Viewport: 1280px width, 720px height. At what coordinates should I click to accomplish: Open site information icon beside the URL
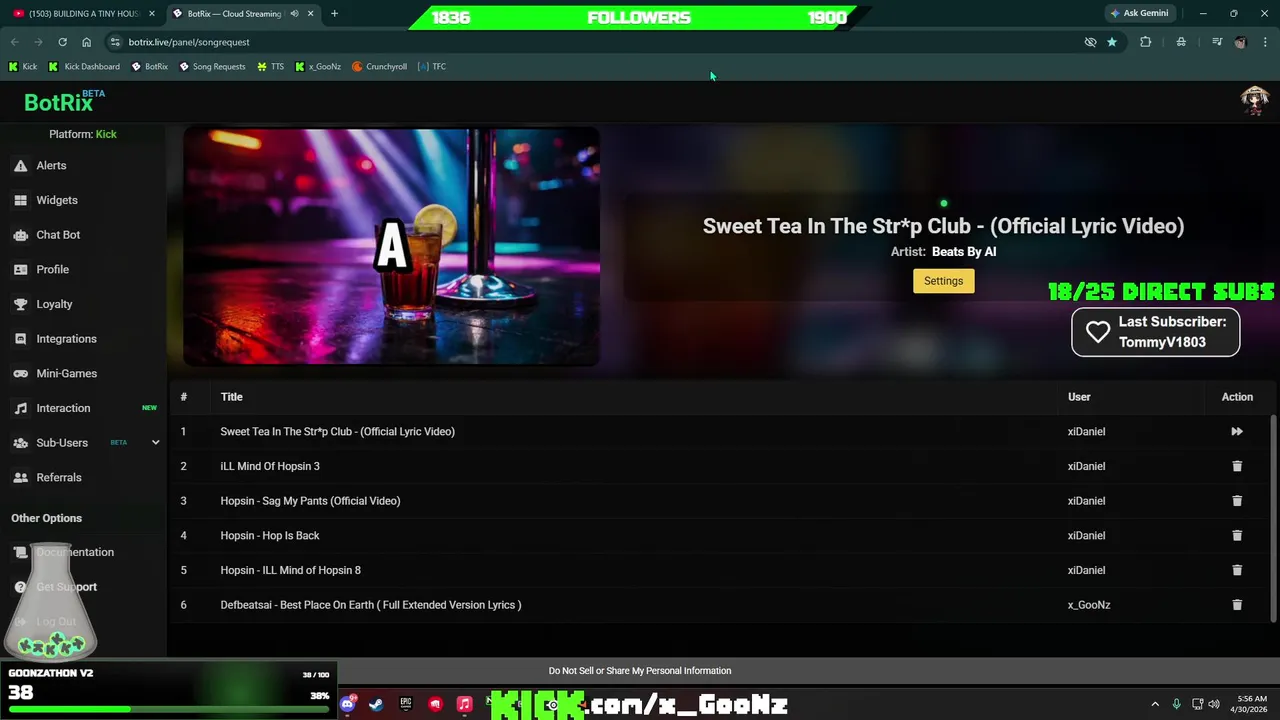pyautogui.click(x=115, y=42)
